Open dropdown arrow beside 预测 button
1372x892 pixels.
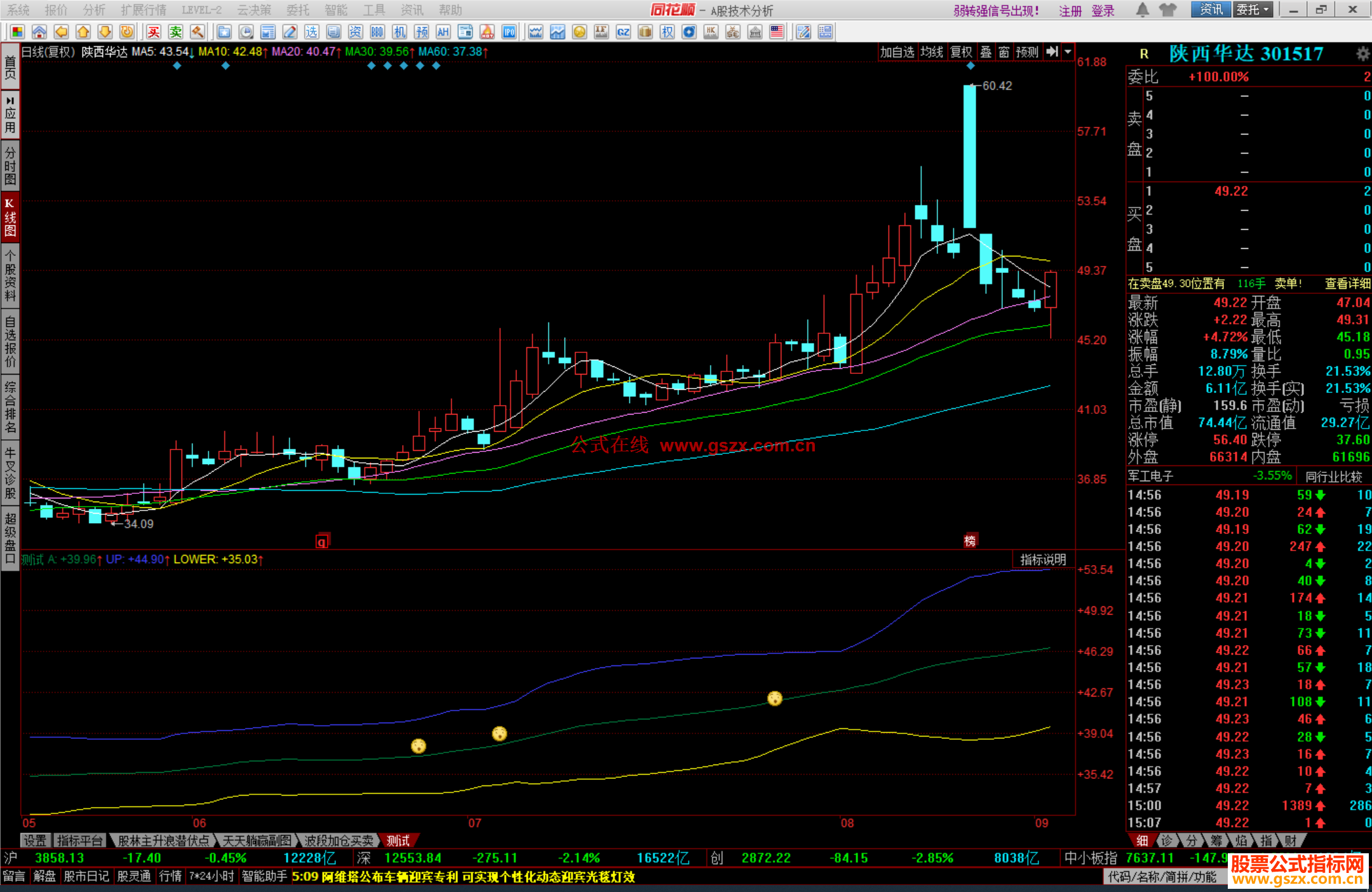coord(1068,52)
